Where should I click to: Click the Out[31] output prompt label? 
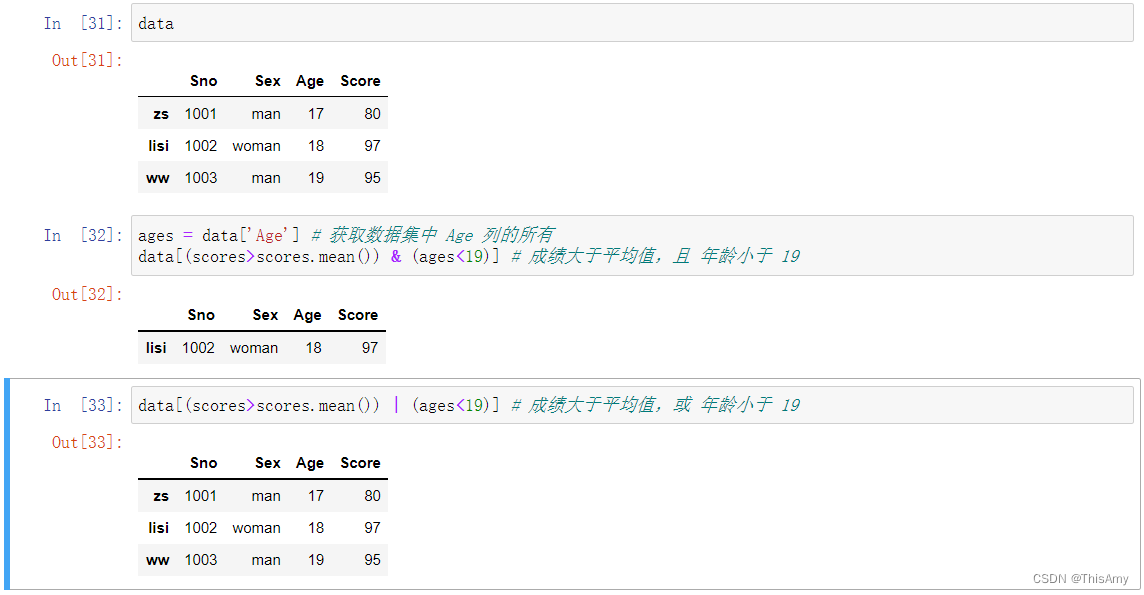tap(87, 61)
